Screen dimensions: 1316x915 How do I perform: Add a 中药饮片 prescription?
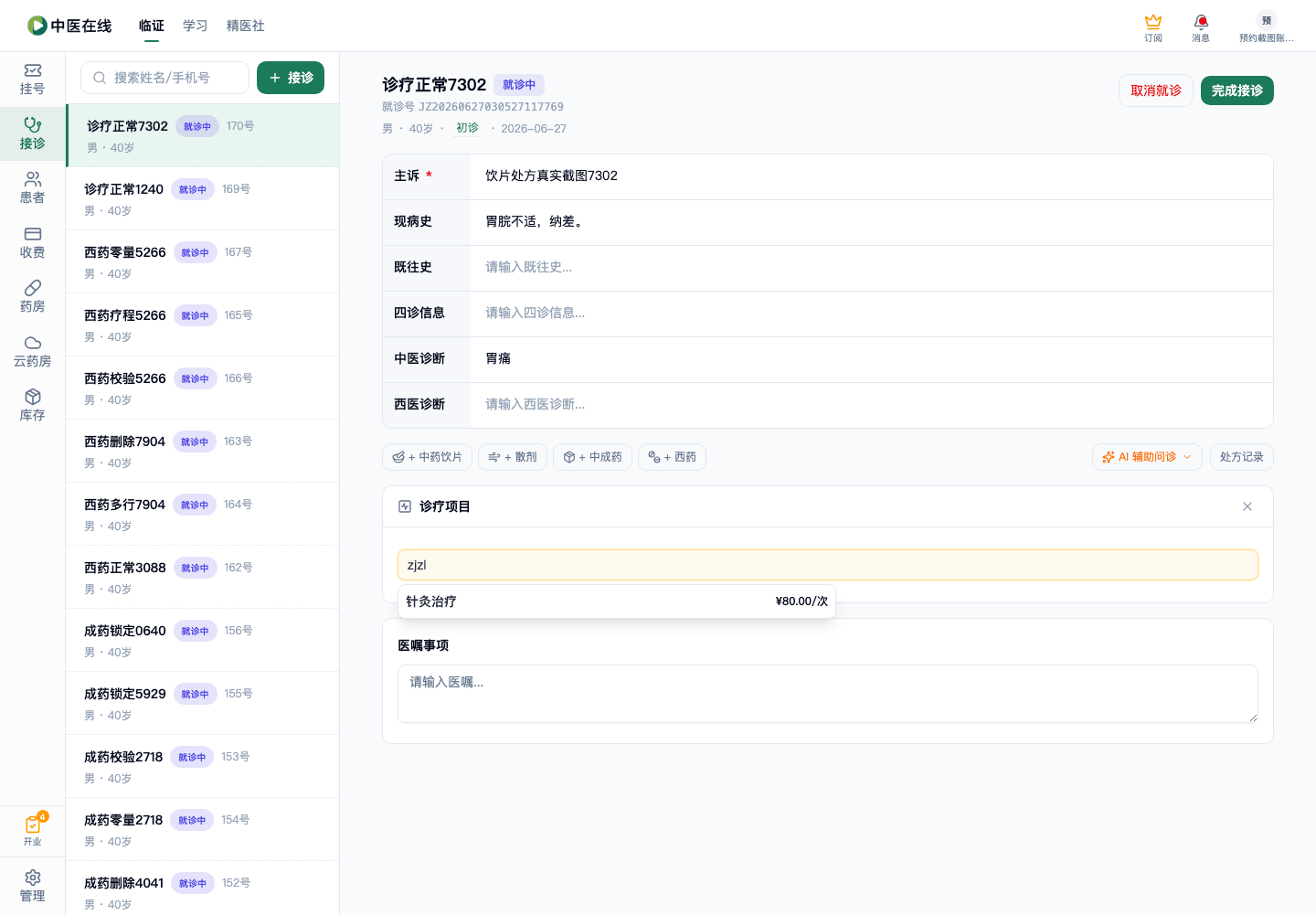tap(427, 457)
